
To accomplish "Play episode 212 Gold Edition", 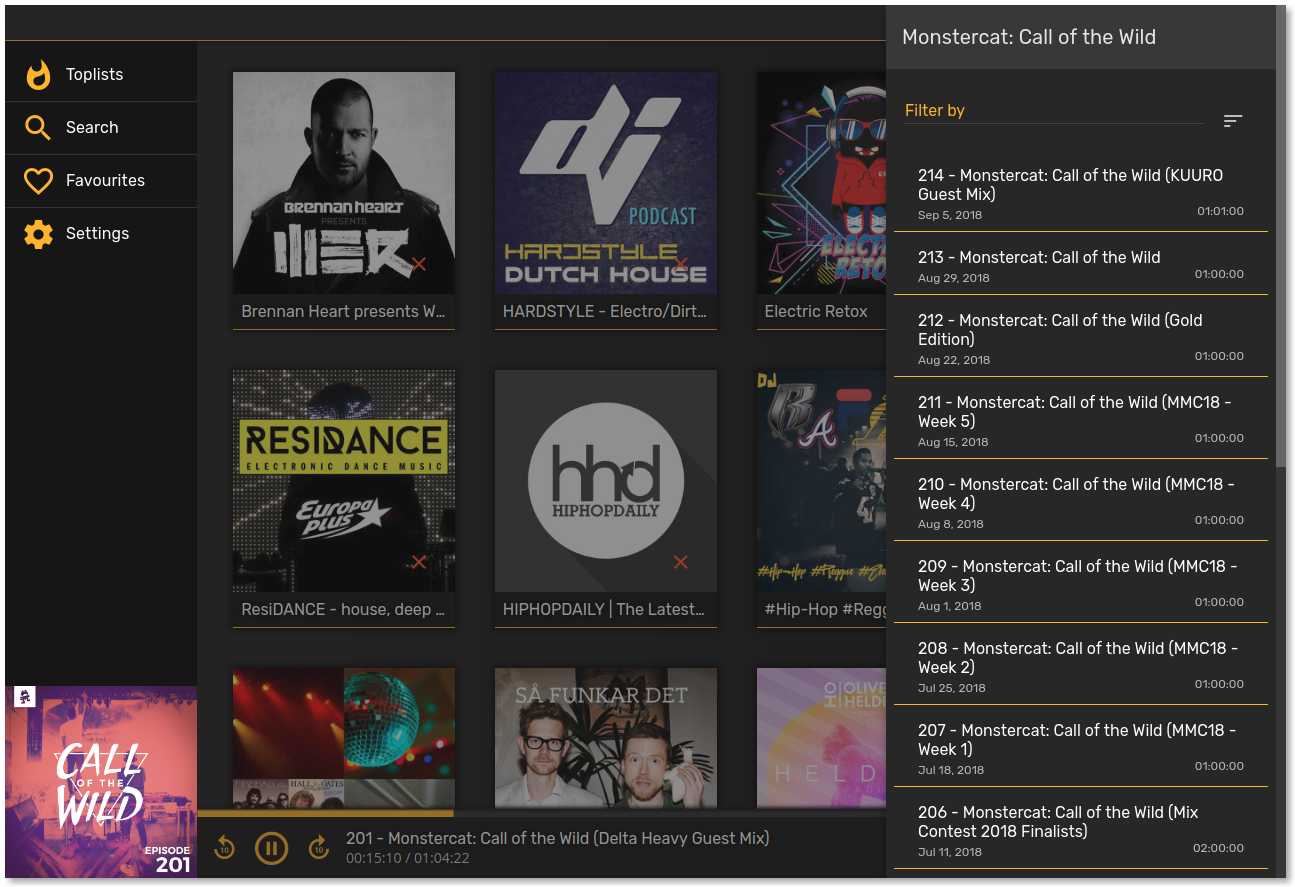I will pos(1080,336).
